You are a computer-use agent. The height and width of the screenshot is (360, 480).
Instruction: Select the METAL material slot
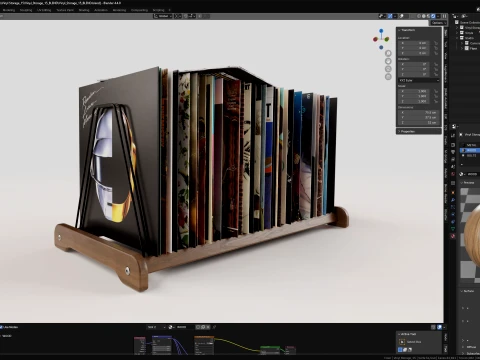click(x=471, y=145)
